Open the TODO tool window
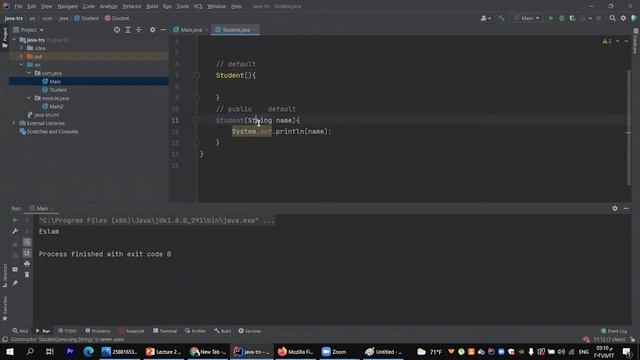 (x=67, y=331)
